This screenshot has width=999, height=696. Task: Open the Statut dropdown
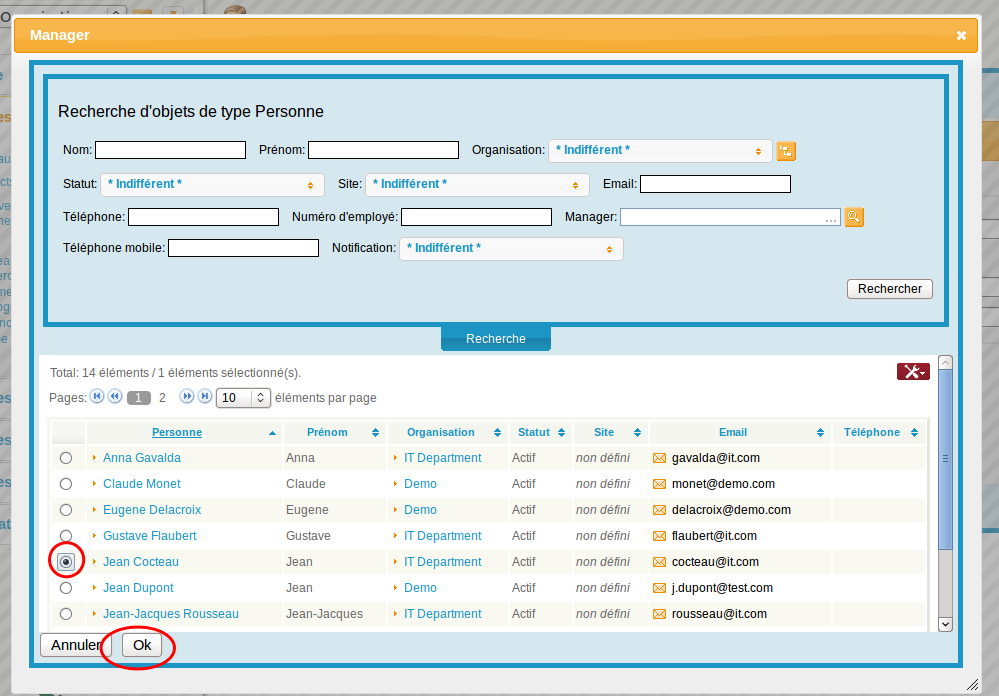[x=212, y=184]
